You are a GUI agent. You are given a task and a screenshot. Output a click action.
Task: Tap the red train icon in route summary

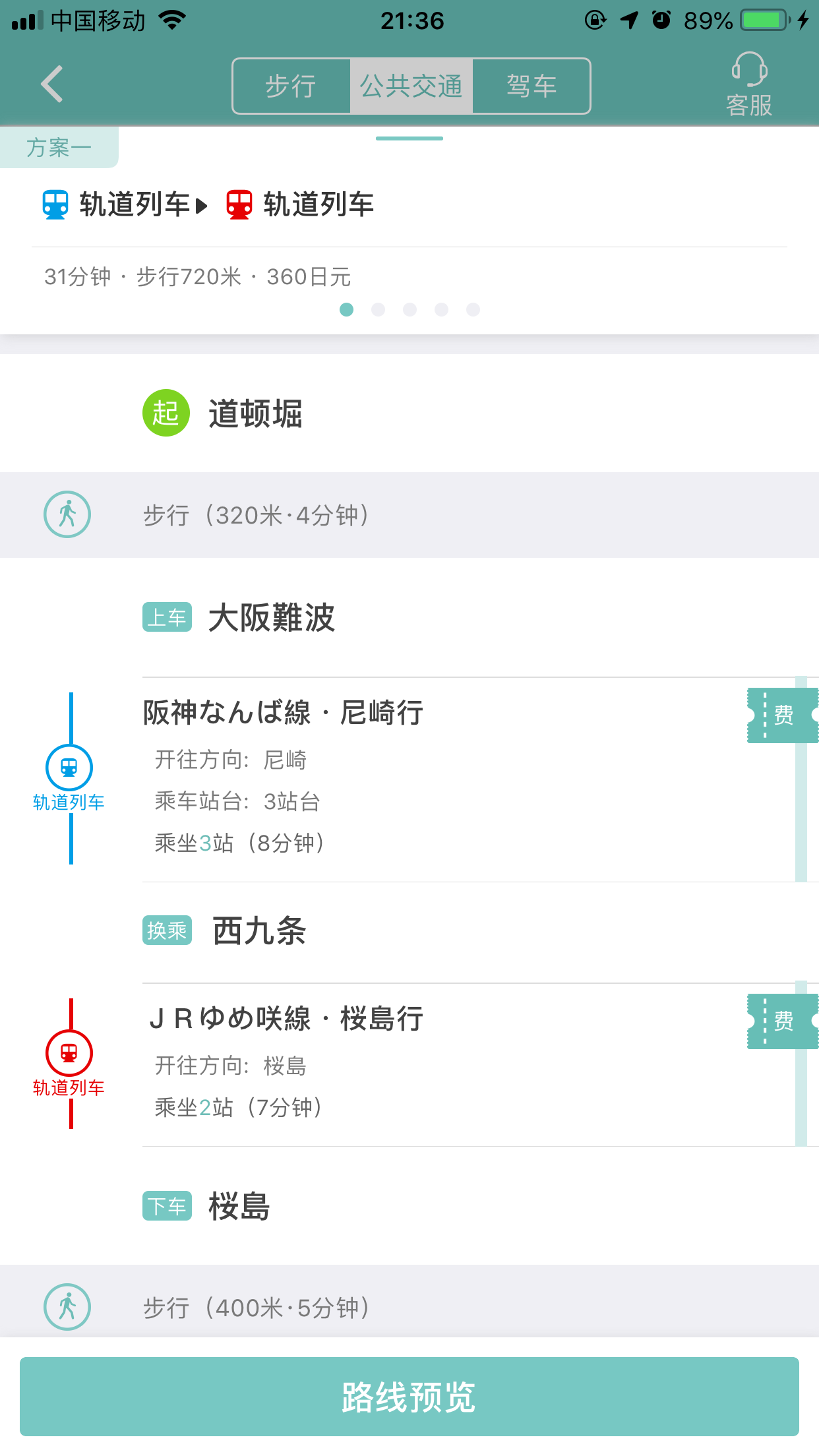[239, 204]
